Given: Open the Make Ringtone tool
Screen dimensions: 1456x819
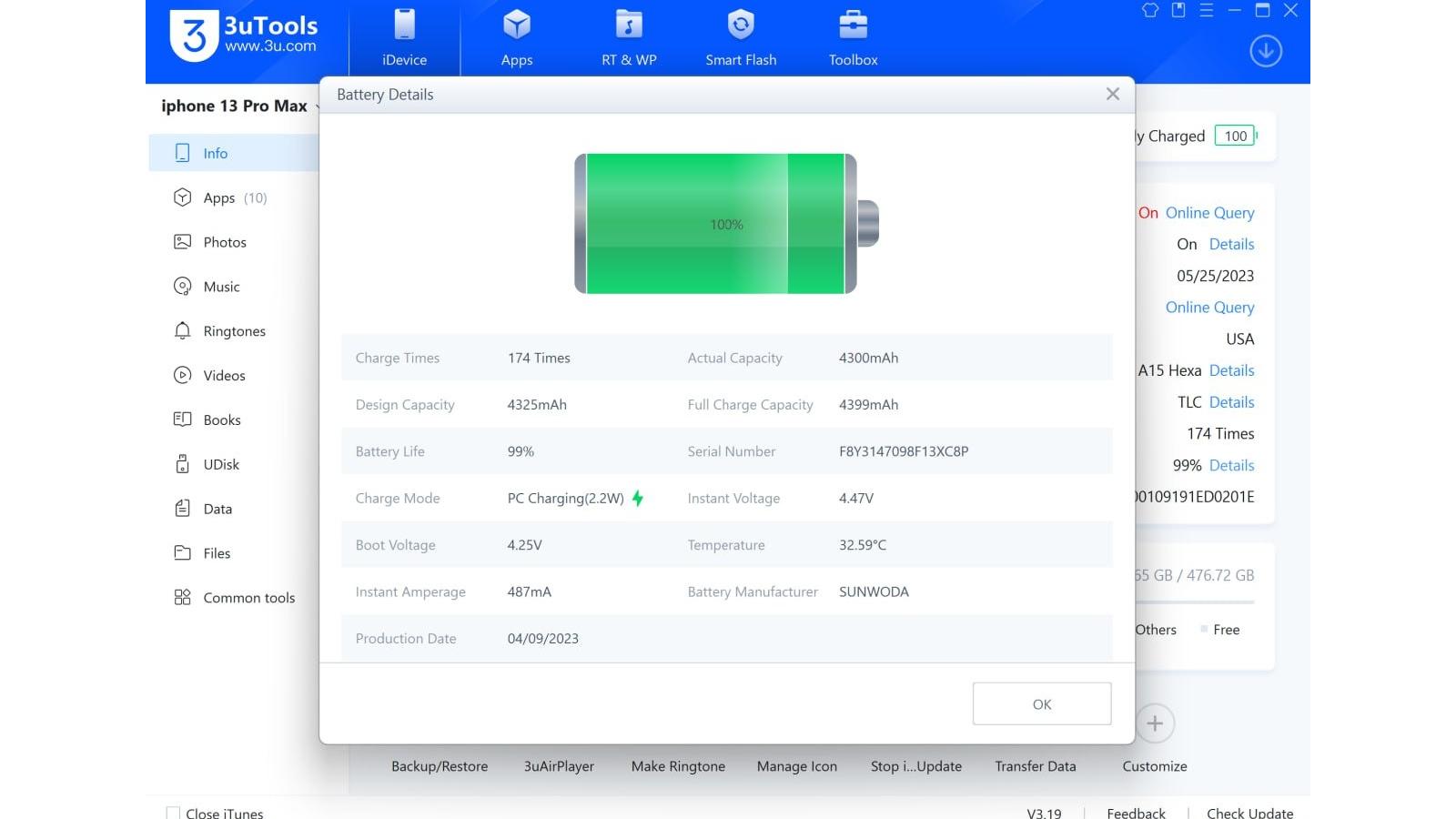Looking at the screenshot, I should pos(678,766).
